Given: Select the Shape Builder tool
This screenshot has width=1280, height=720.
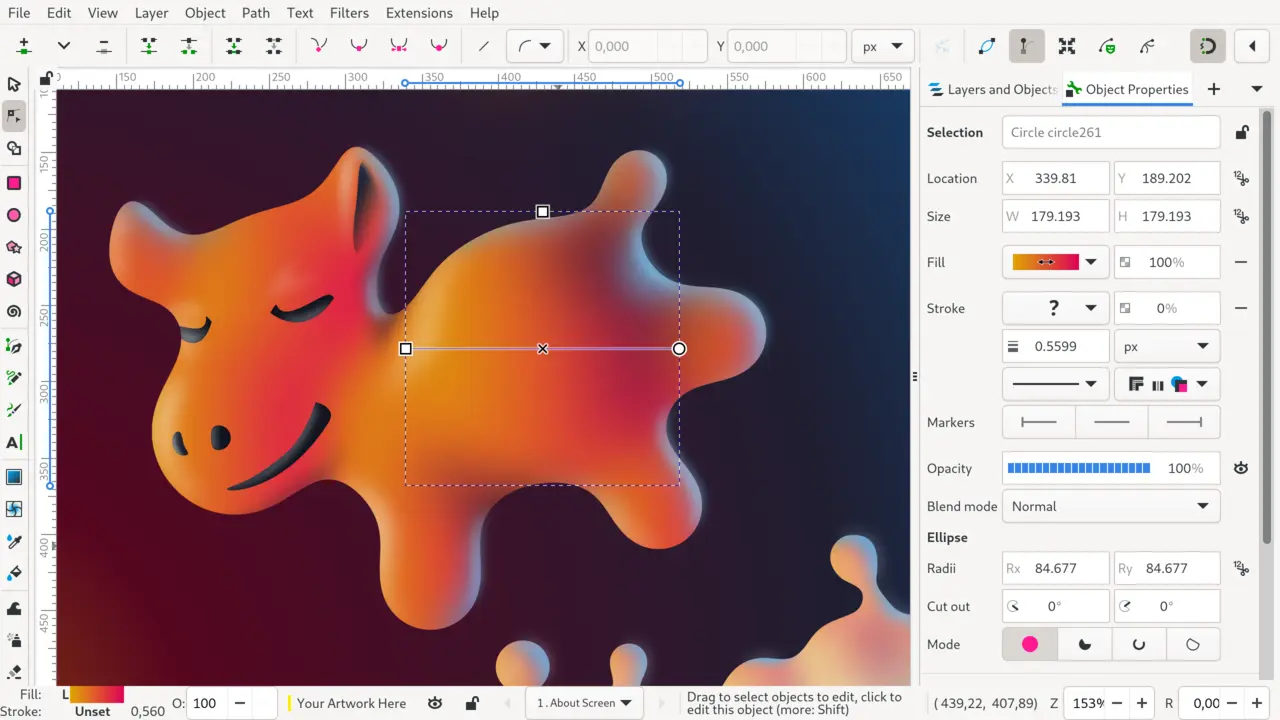Looking at the screenshot, I should coord(14,149).
